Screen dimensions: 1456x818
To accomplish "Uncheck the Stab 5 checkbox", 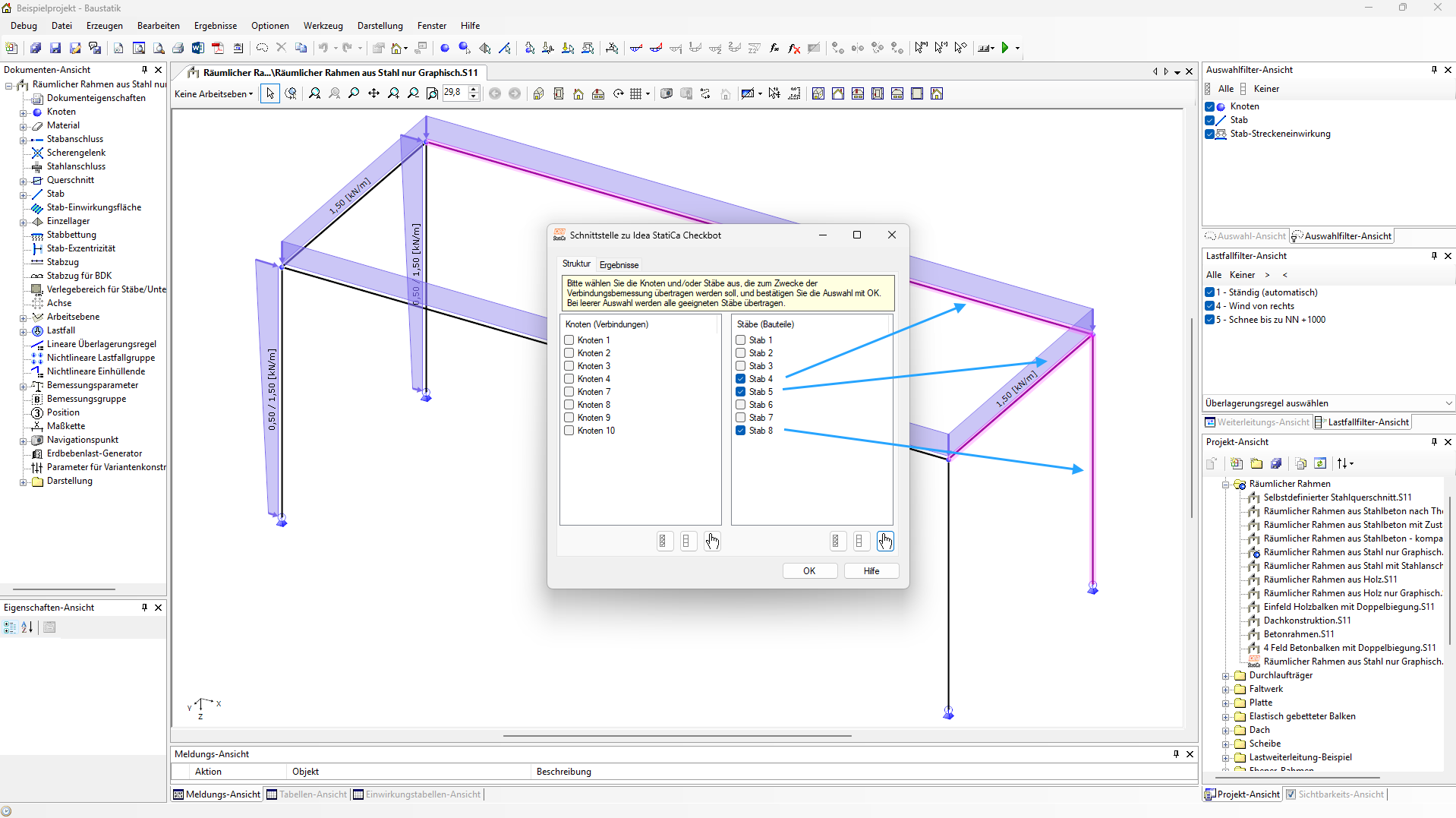I will click(x=740, y=392).
